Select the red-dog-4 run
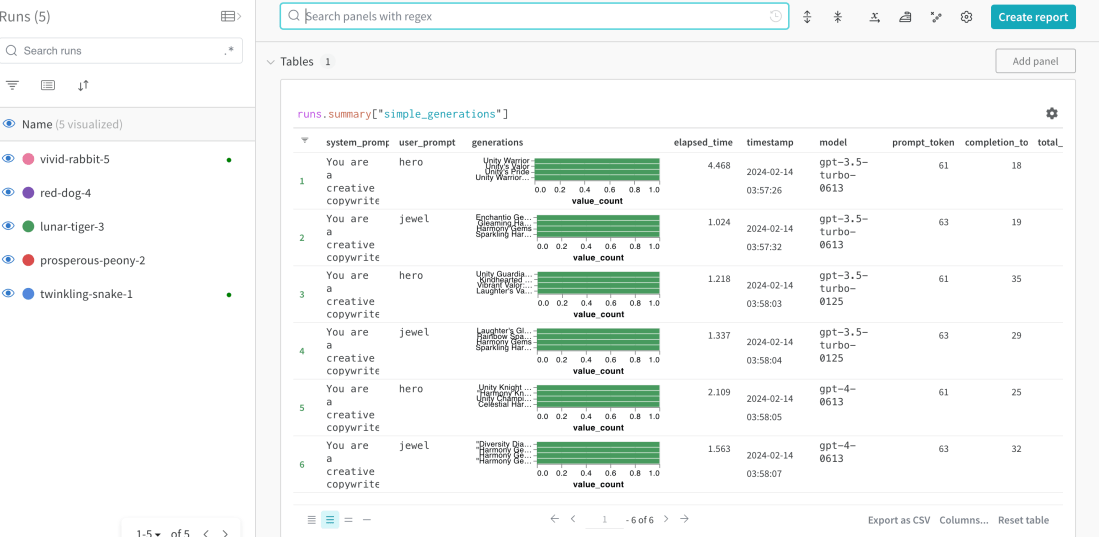 65,193
